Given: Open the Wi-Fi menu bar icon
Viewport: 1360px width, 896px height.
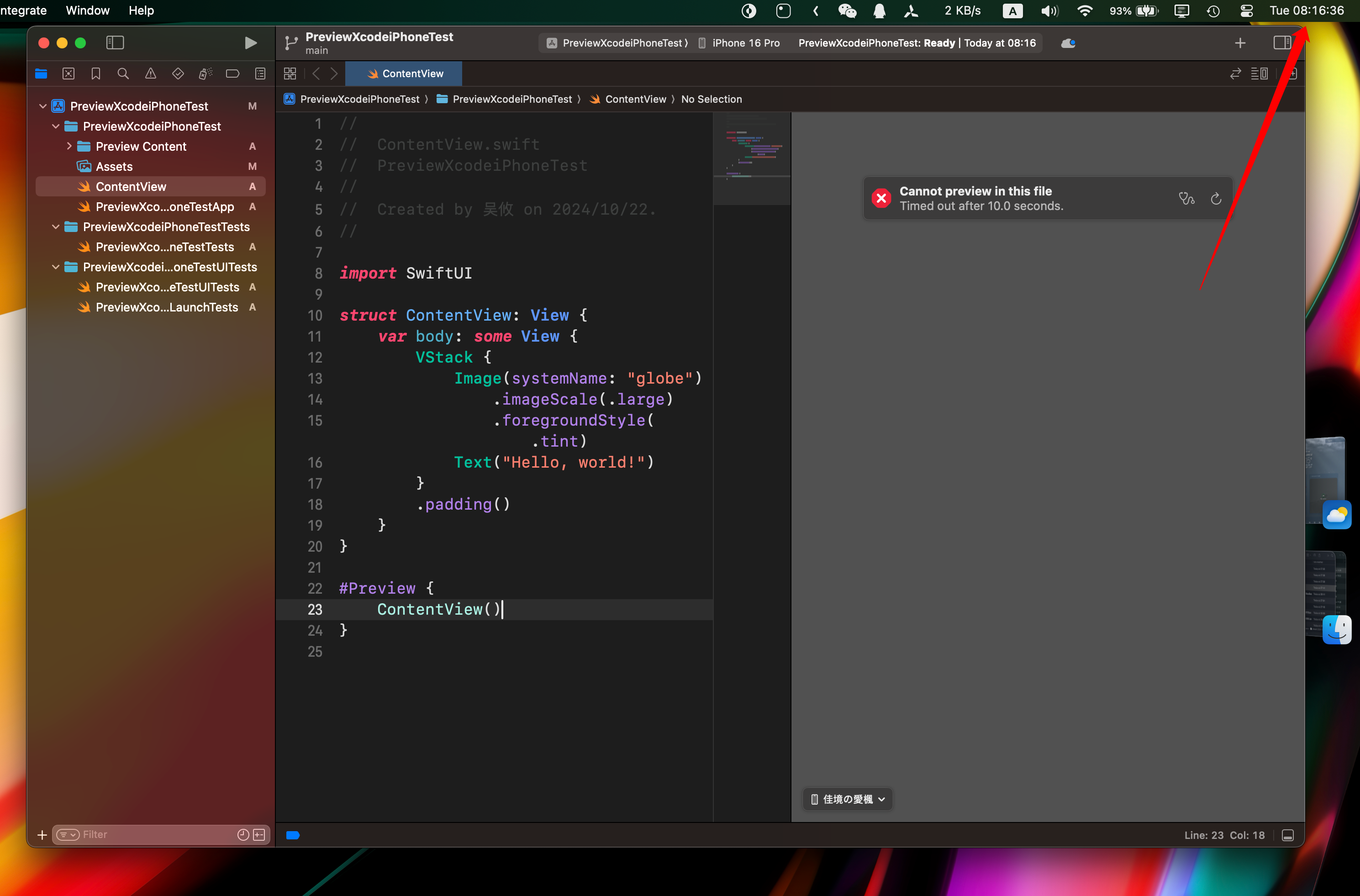Looking at the screenshot, I should pyautogui.click(x=1085, y=11).
